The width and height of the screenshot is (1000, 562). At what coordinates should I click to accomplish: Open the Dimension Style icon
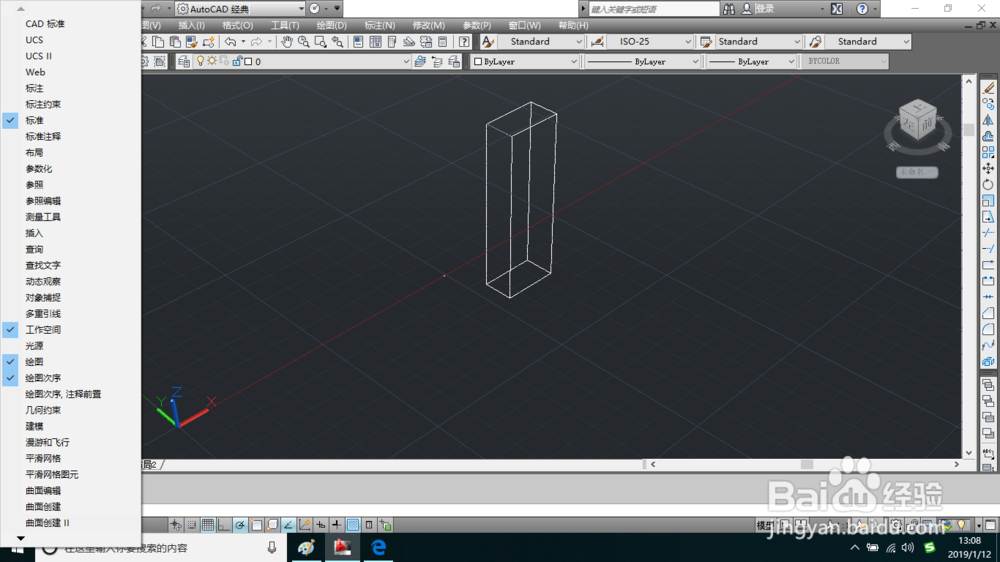(597, 42)
